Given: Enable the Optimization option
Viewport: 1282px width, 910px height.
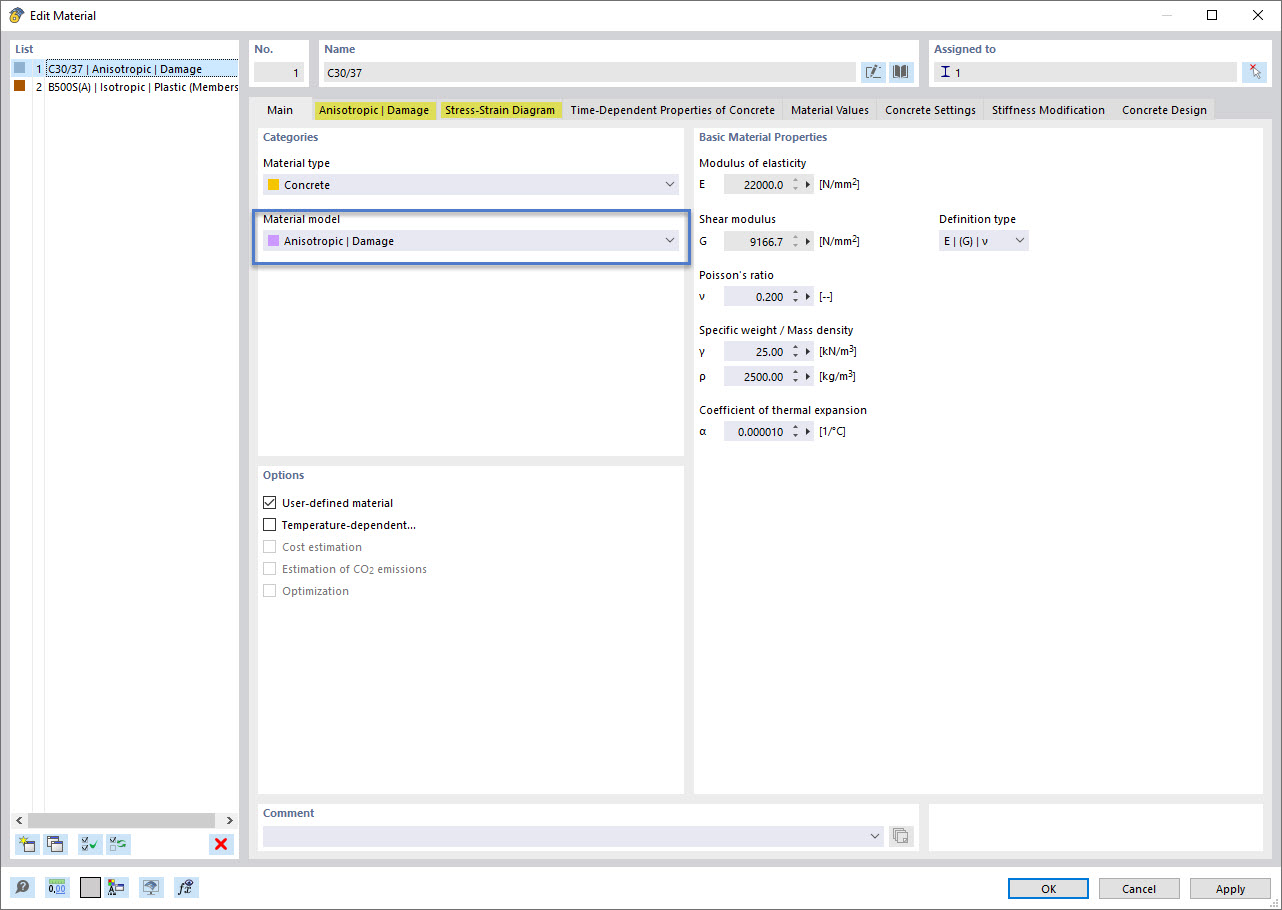Looking at the screenshot, I should pos(269,590).
